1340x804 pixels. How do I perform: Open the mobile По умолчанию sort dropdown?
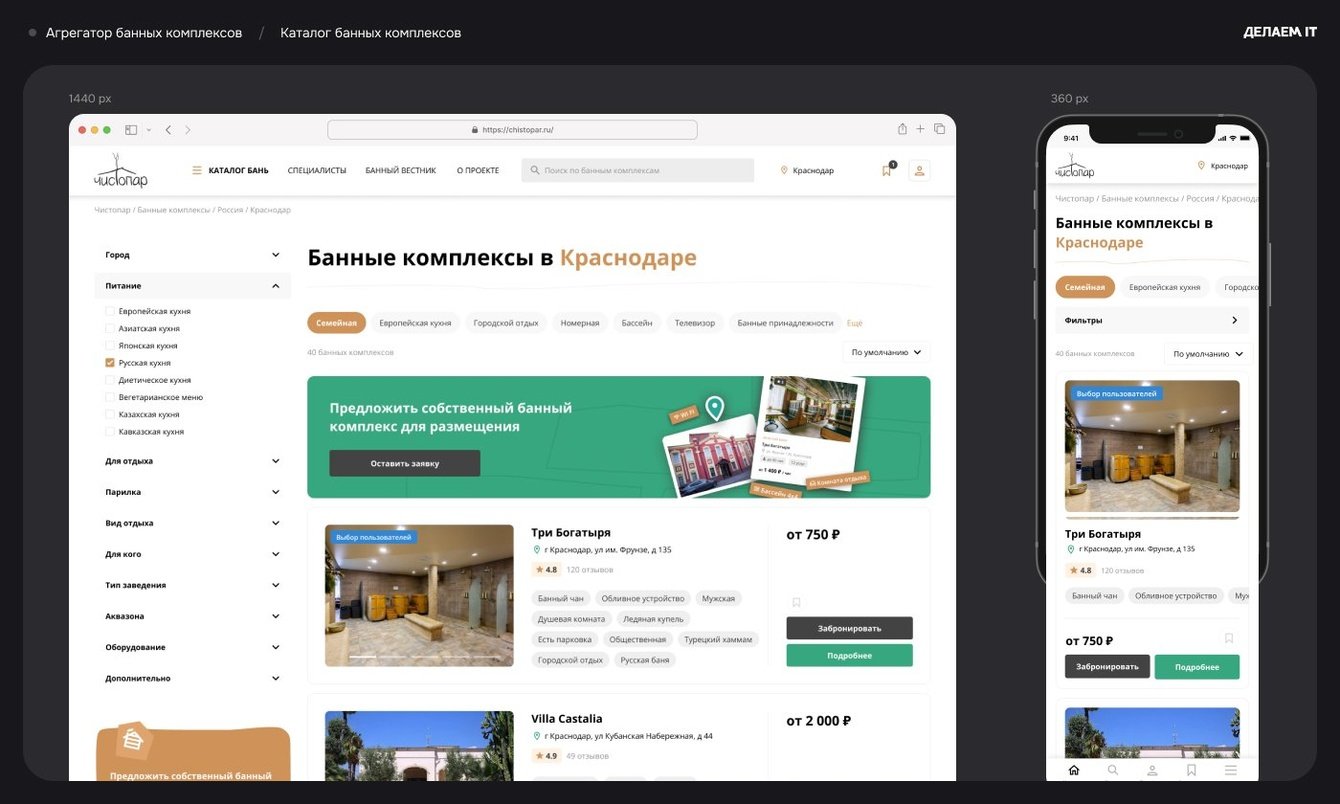[1208, 354]
